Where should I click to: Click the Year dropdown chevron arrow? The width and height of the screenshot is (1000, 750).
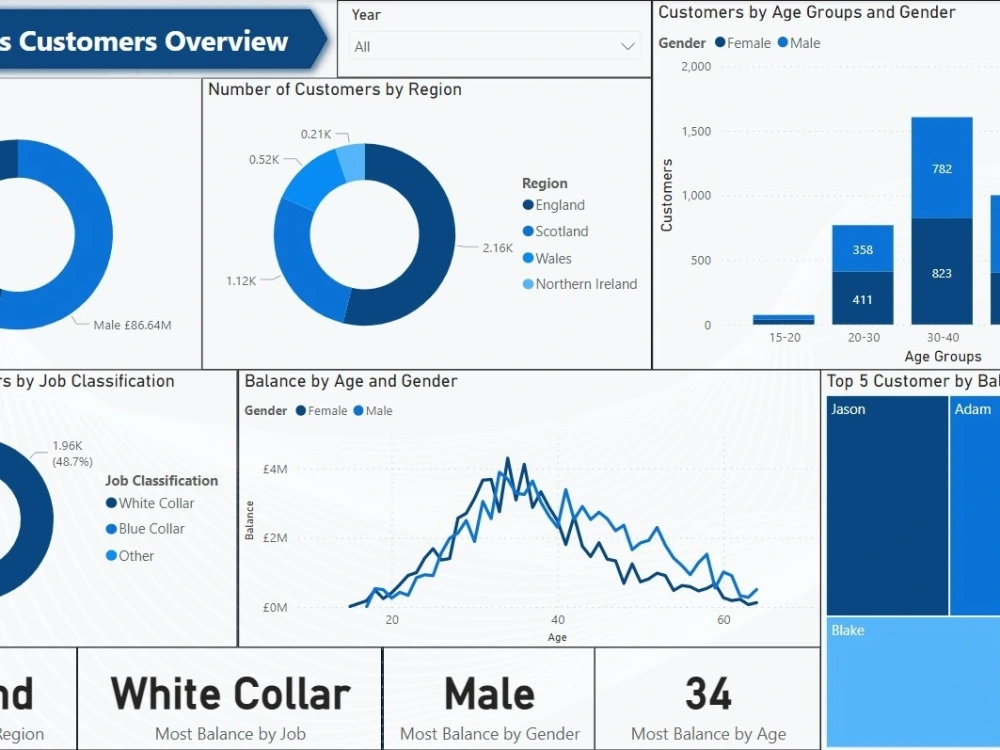point(628,45)
